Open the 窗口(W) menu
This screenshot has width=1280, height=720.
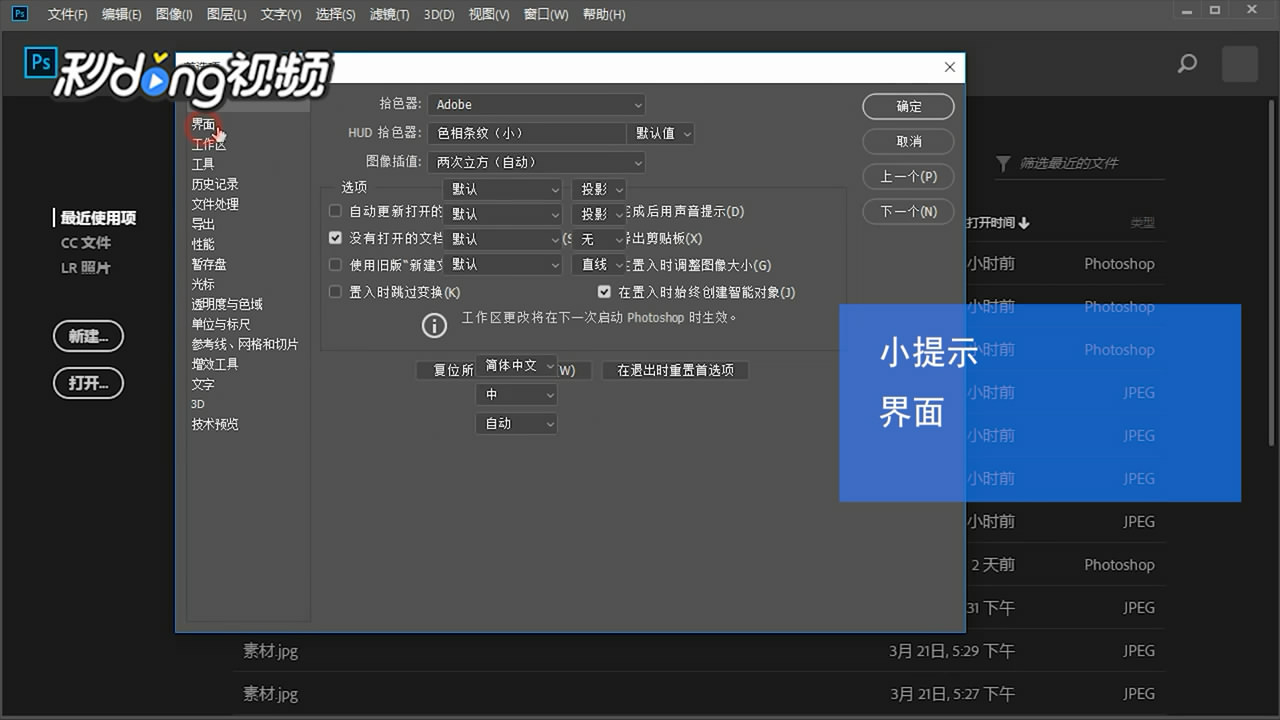coord(546,14)
